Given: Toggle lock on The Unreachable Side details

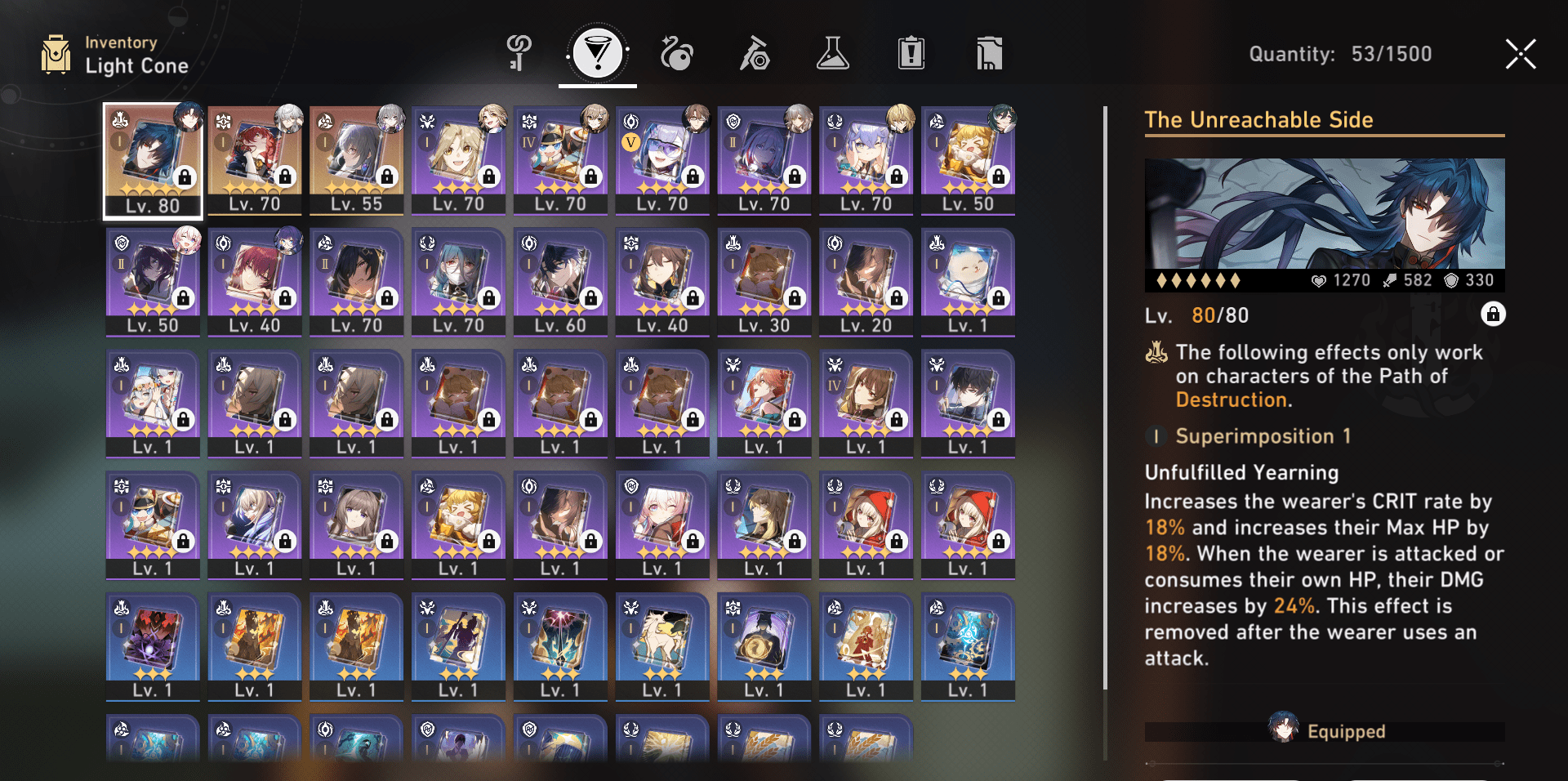Looking at the screenshot, I should coord(1493,315).
